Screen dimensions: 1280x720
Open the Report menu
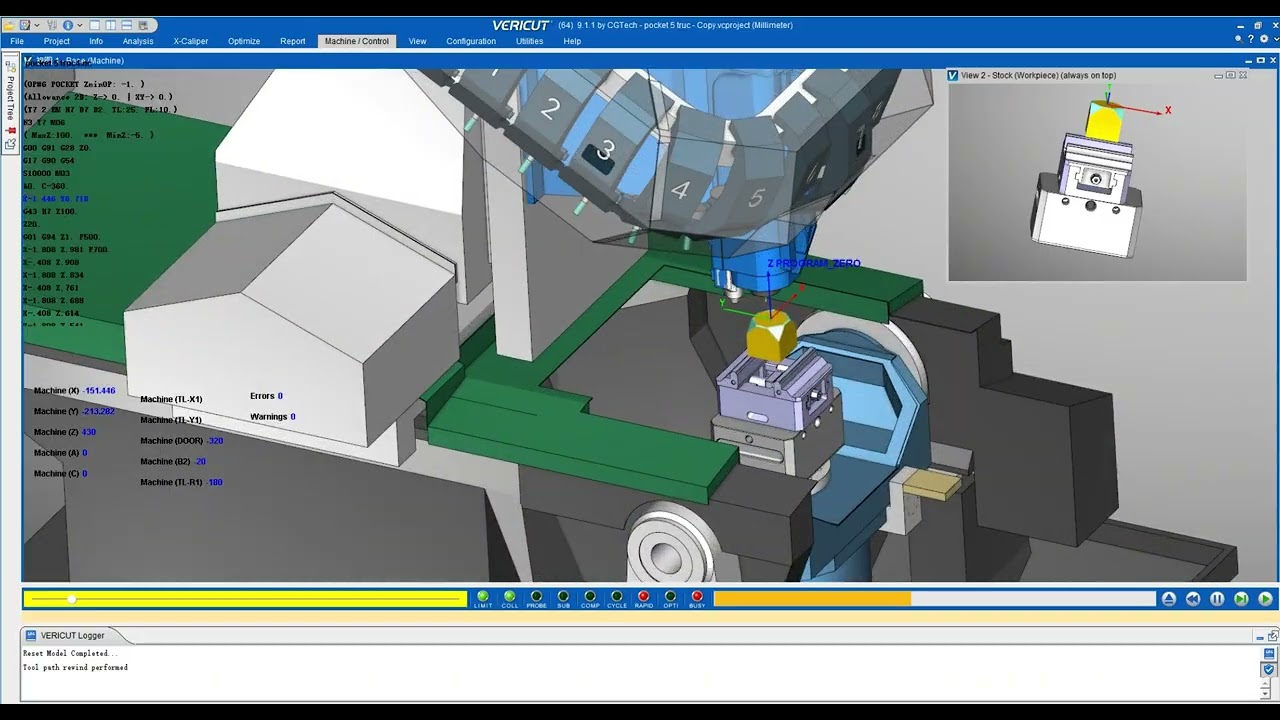click(293, 41)
